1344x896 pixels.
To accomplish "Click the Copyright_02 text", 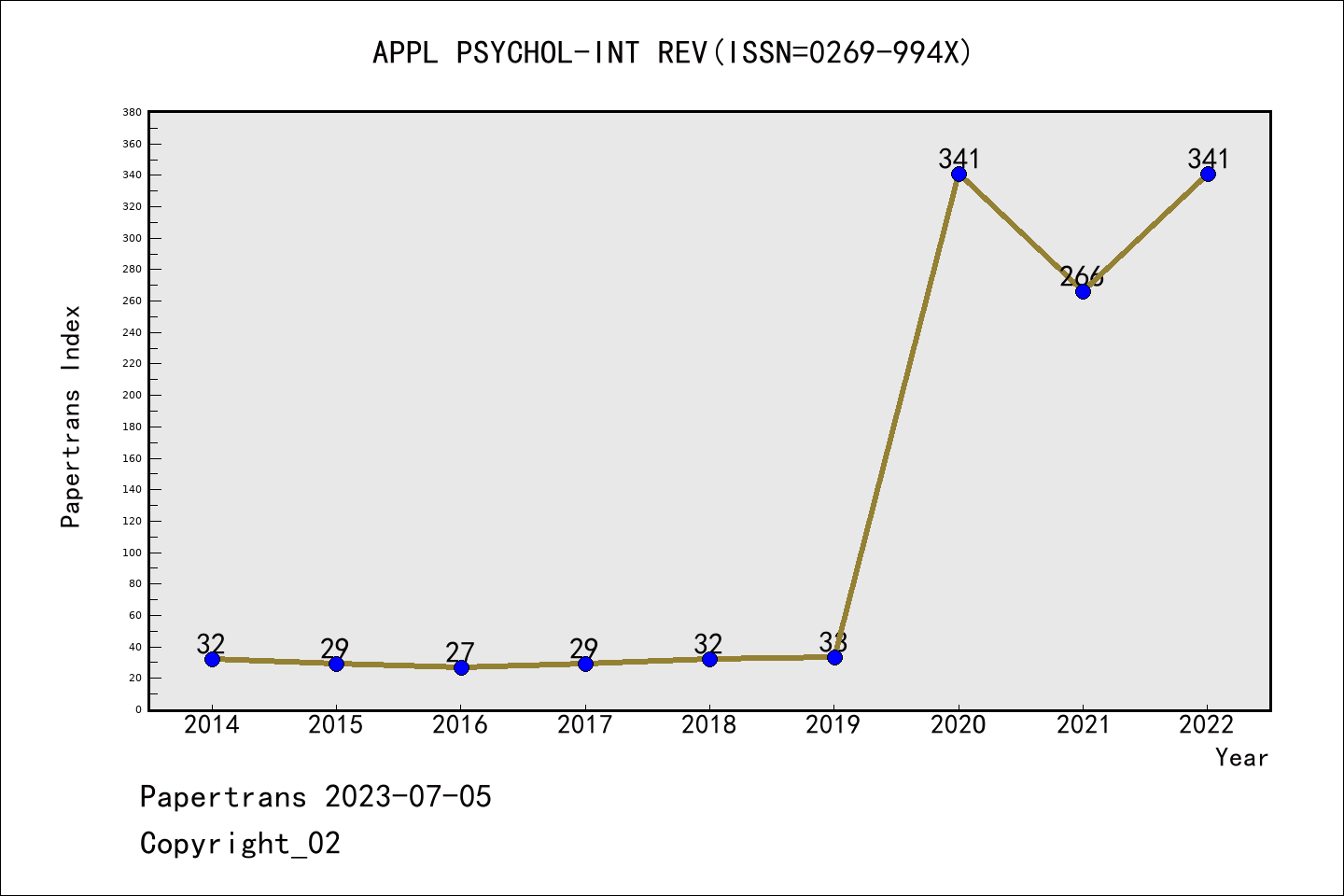I will (240, 843).
